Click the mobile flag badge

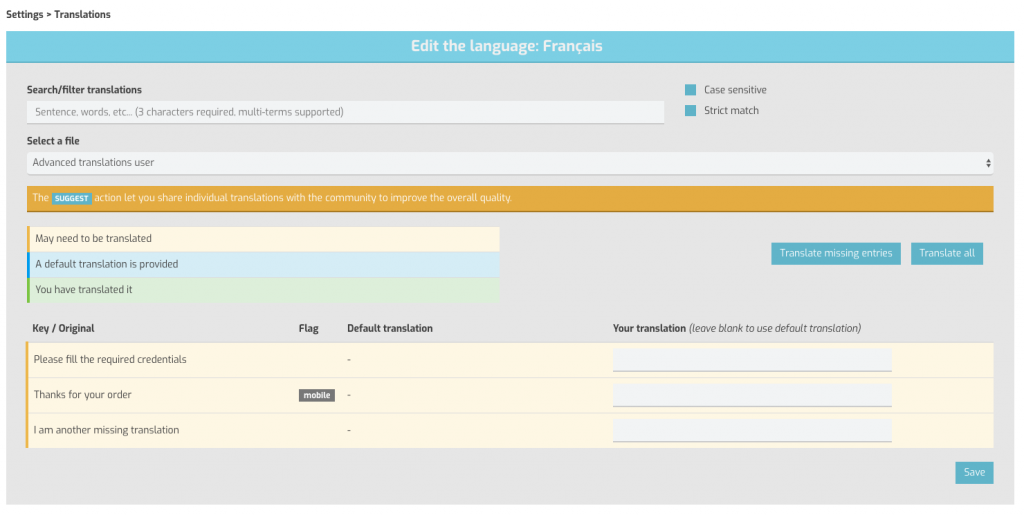coord(316,395)
